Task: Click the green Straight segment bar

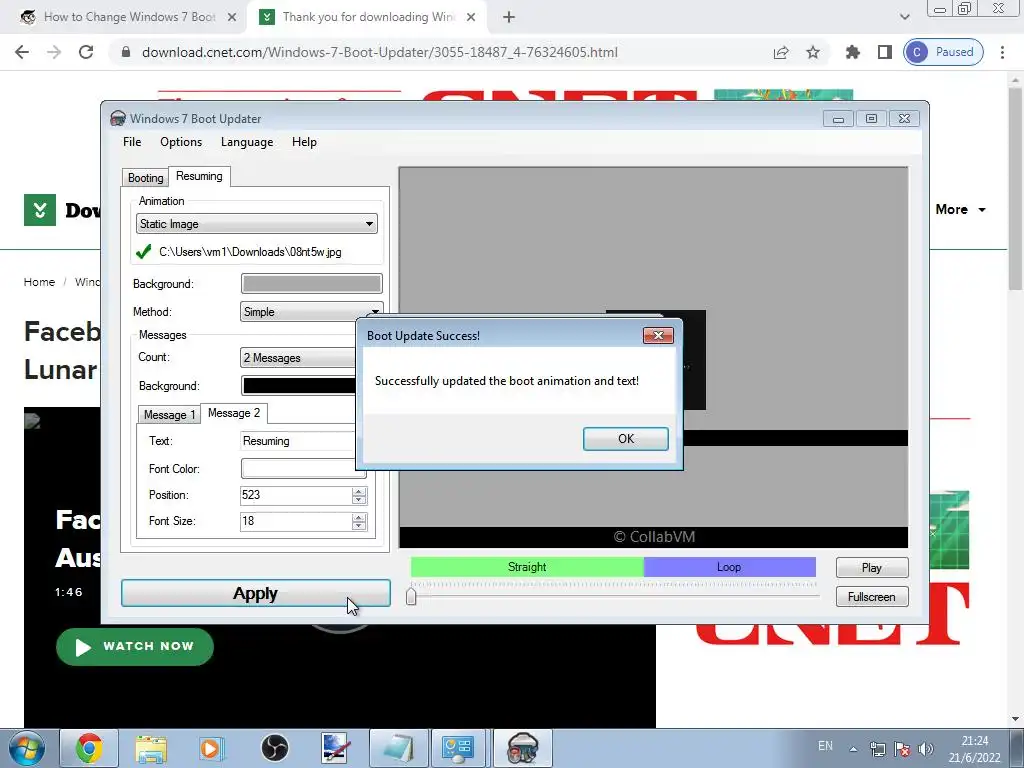Action: click(527, 567)
